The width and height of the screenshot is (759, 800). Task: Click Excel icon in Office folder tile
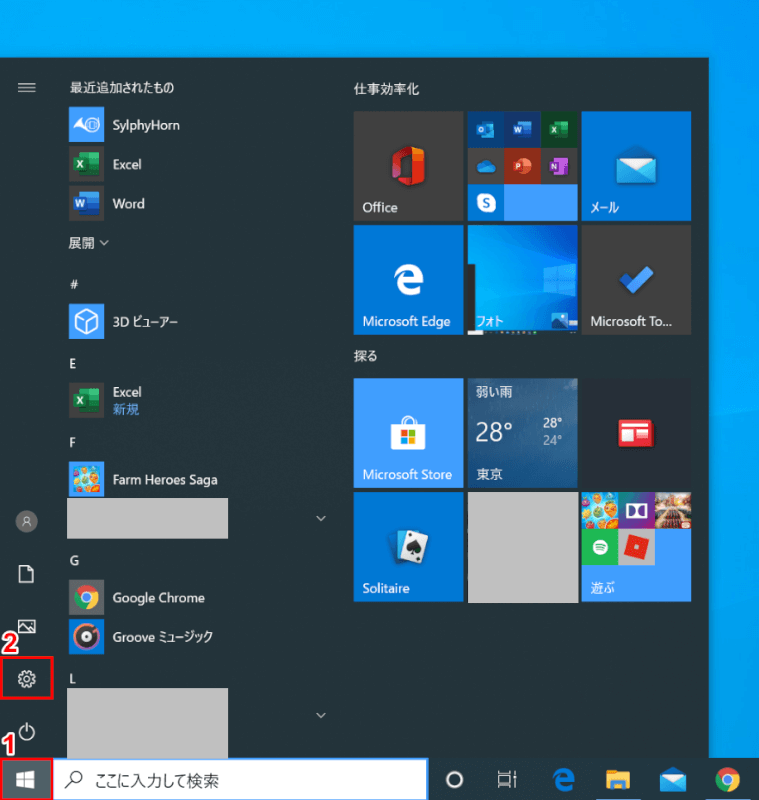click(x=559, y=130)
